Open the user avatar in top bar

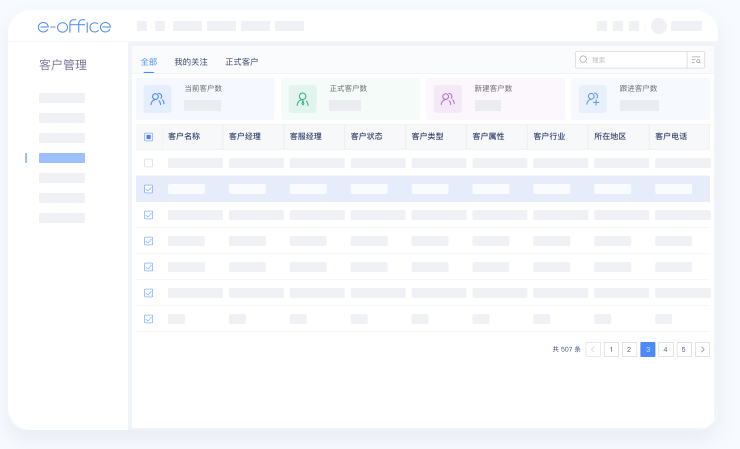(x=658, y=26)
